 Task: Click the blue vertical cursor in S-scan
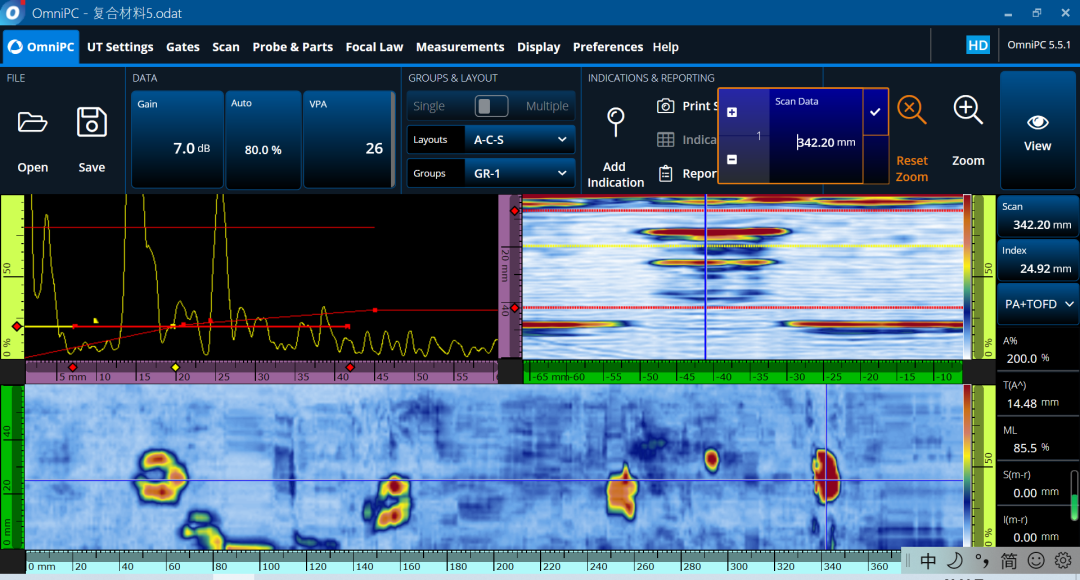point(705,277)
